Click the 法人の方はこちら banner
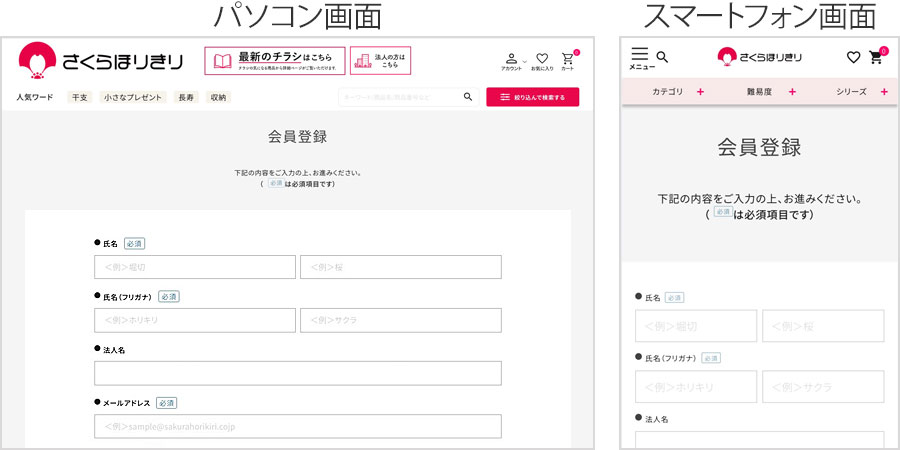Viewport: 900px width, 450px height. [380, 61]
